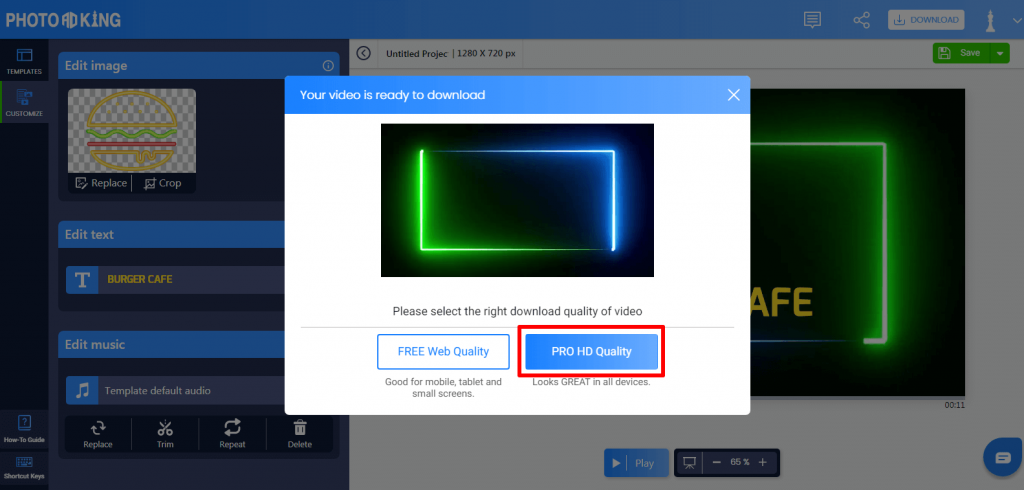The height and width of the screenshot is (490, 1024).
Task: Choose FREE Web Quality download
Action: pyautogui.click(x=443, y=351)
